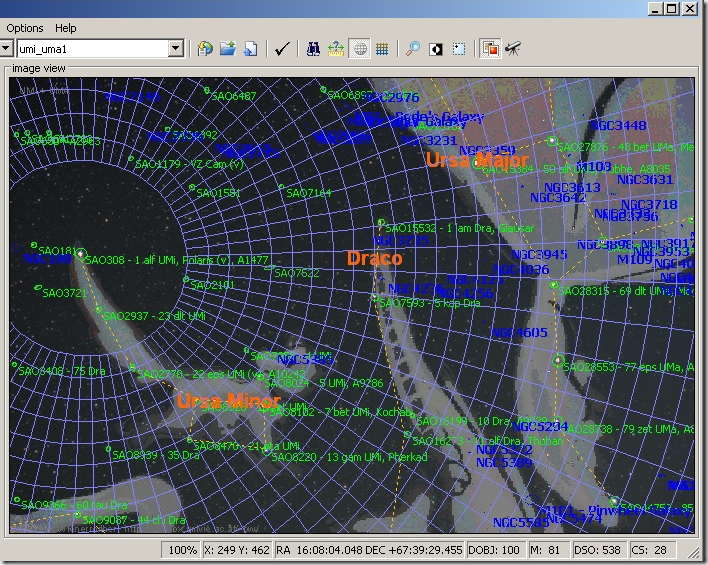This screenshot has width=708, height=565.
Task: Click the SAO15532 lam Dra Giausar label
Action: tap(459, 228)
